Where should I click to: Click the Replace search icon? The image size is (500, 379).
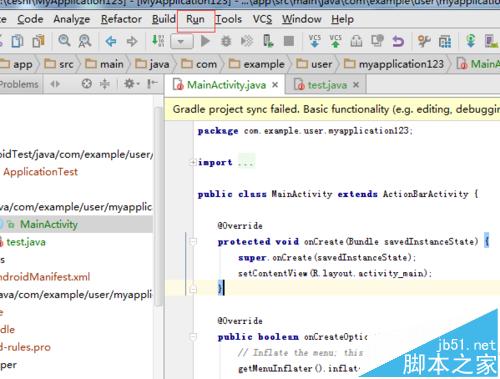point(85,41)
